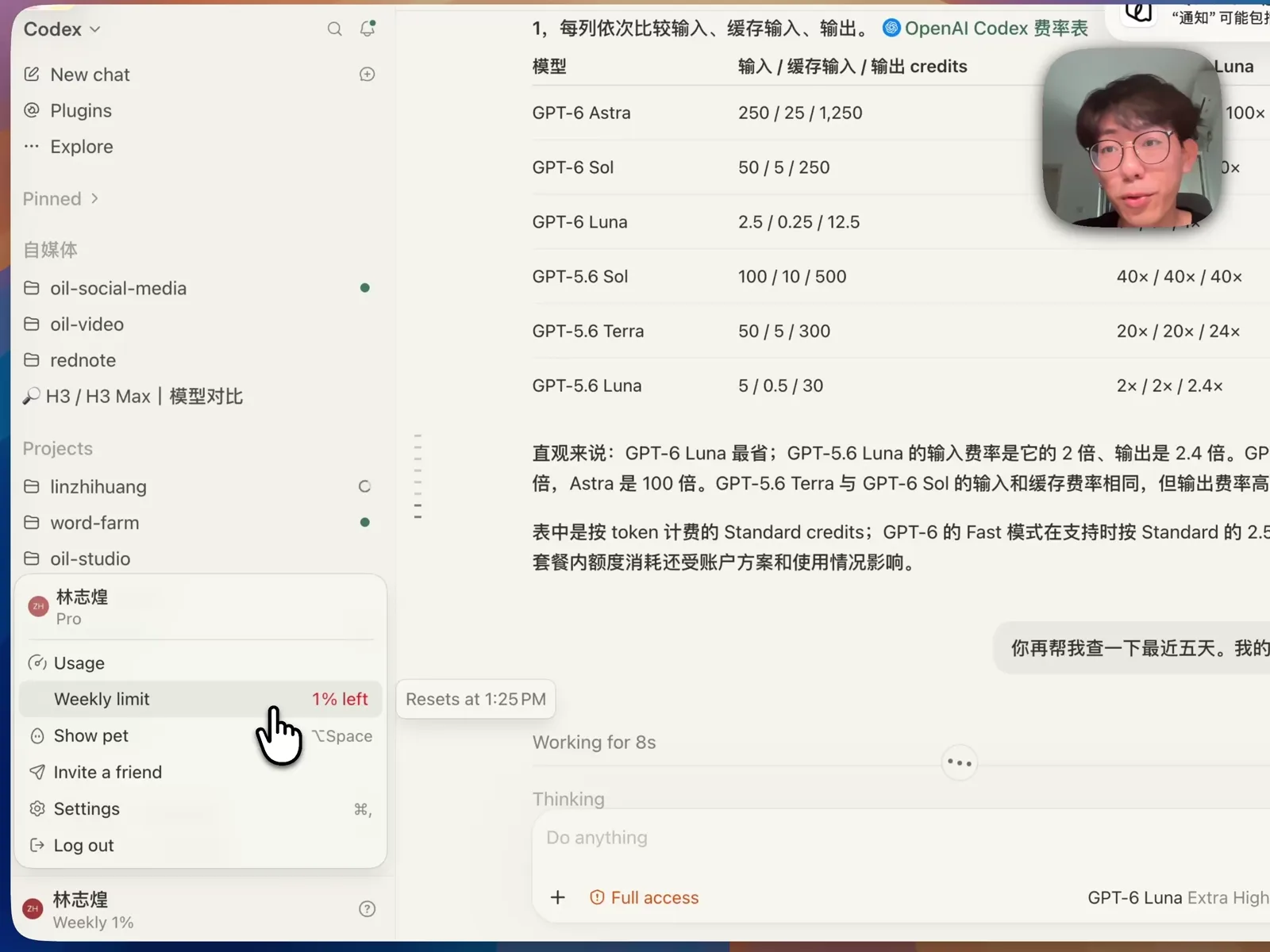The image size is (1270, 952).
Task: Click the plus attach icon in the composer
Action: (x=558, y=897)
